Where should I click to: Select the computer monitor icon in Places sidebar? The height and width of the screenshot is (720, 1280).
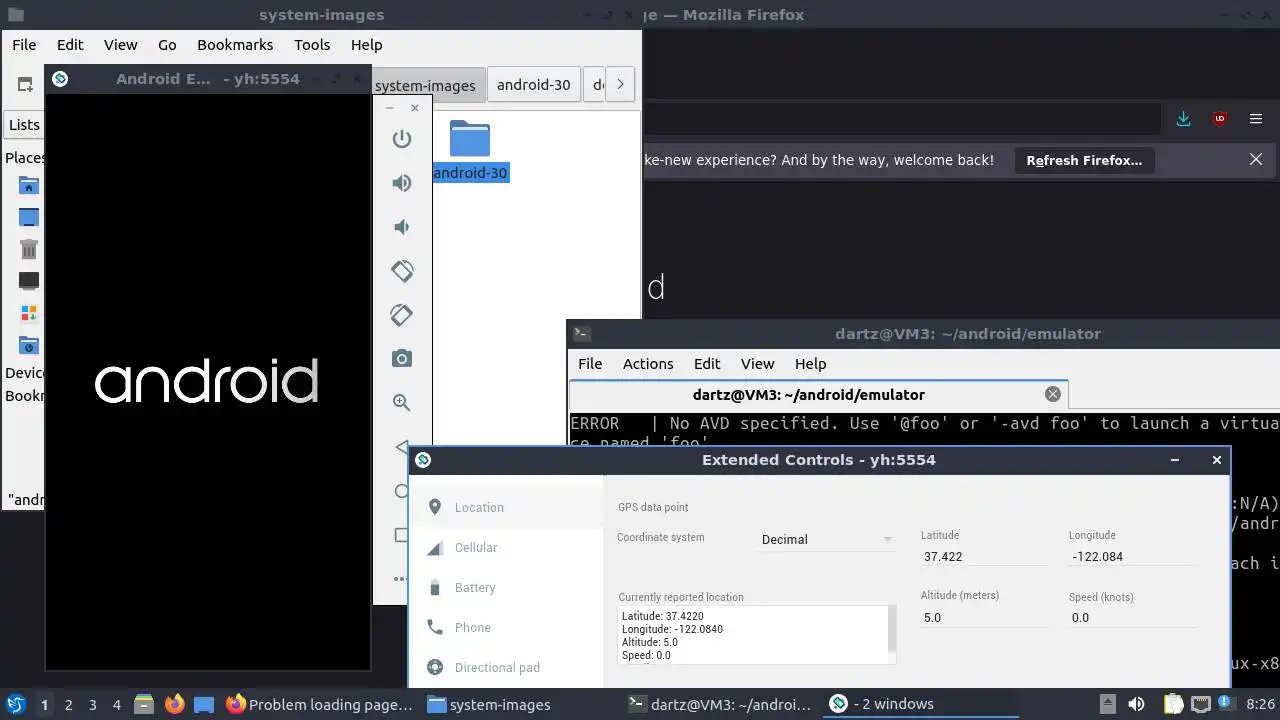coord(29,281)
